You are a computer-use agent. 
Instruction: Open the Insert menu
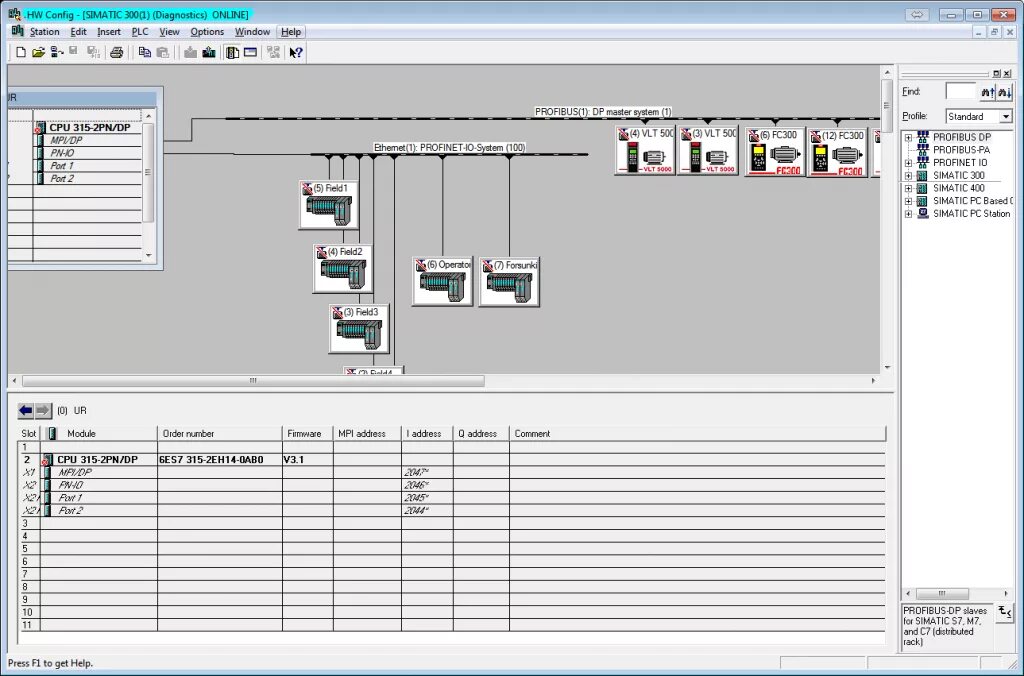point(108,31)
